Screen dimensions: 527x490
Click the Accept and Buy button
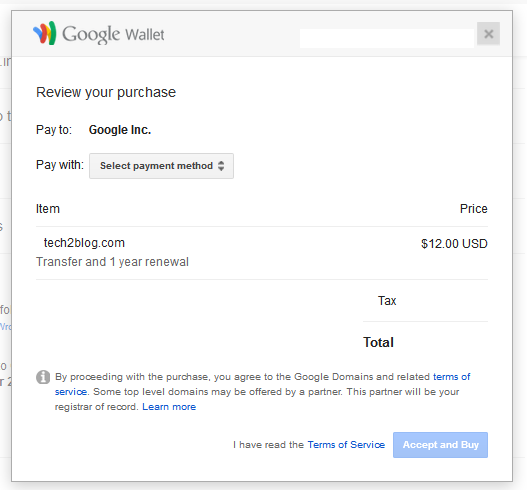pos(440,445)
